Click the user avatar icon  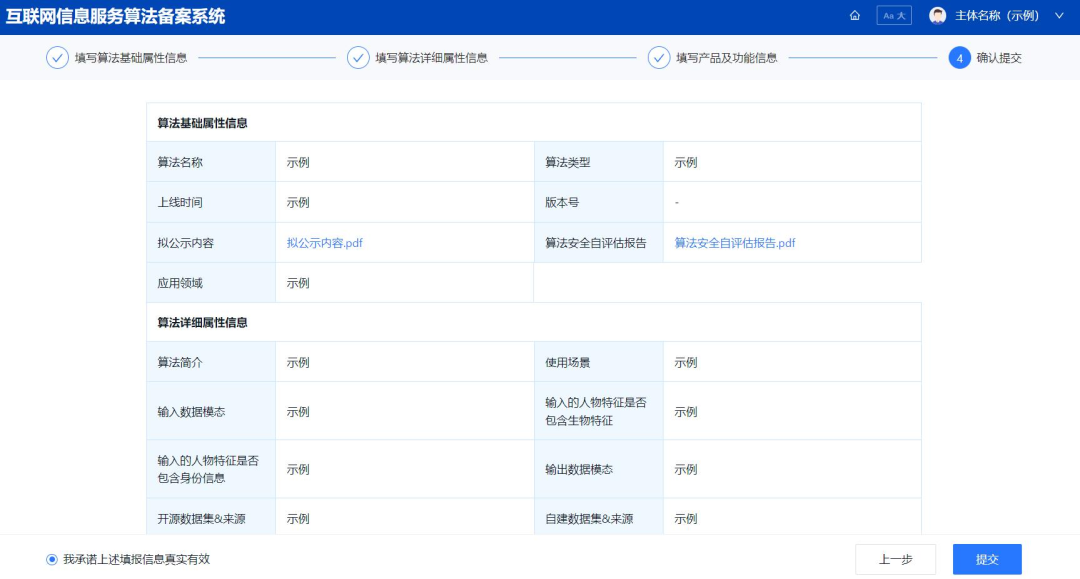[x=937, y=16]
